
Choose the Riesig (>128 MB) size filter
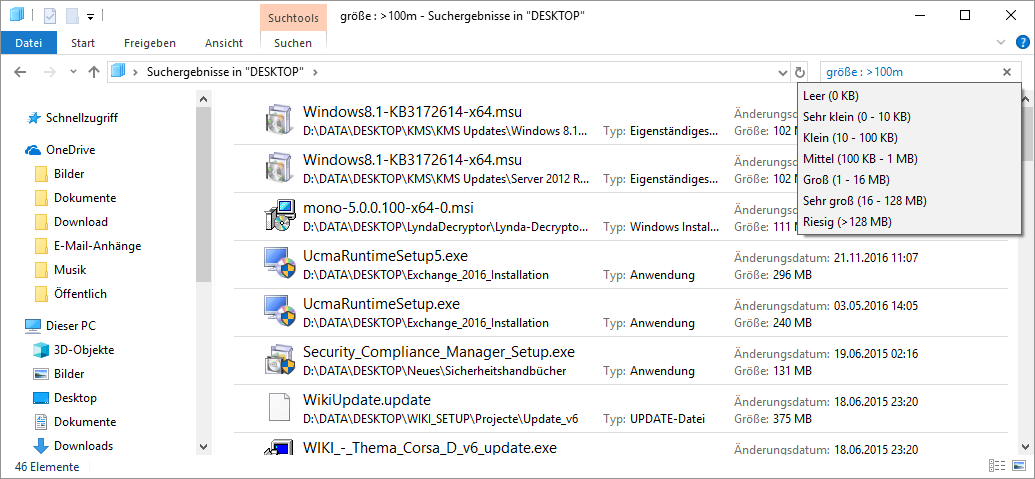click(x=847, y=221)
